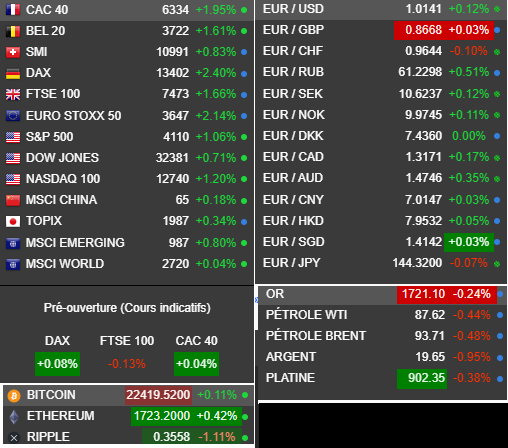Click the MSCI WORLD value 2720

(176, 264)
